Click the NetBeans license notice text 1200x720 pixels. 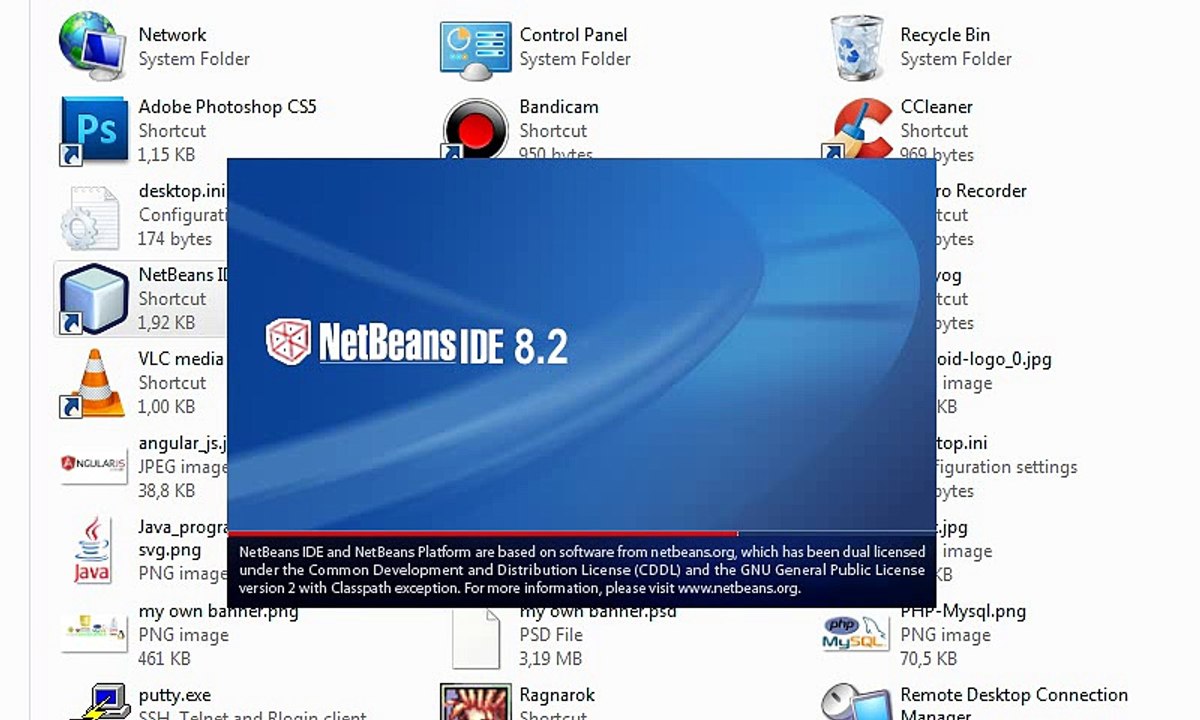click(x=582, y=570)
